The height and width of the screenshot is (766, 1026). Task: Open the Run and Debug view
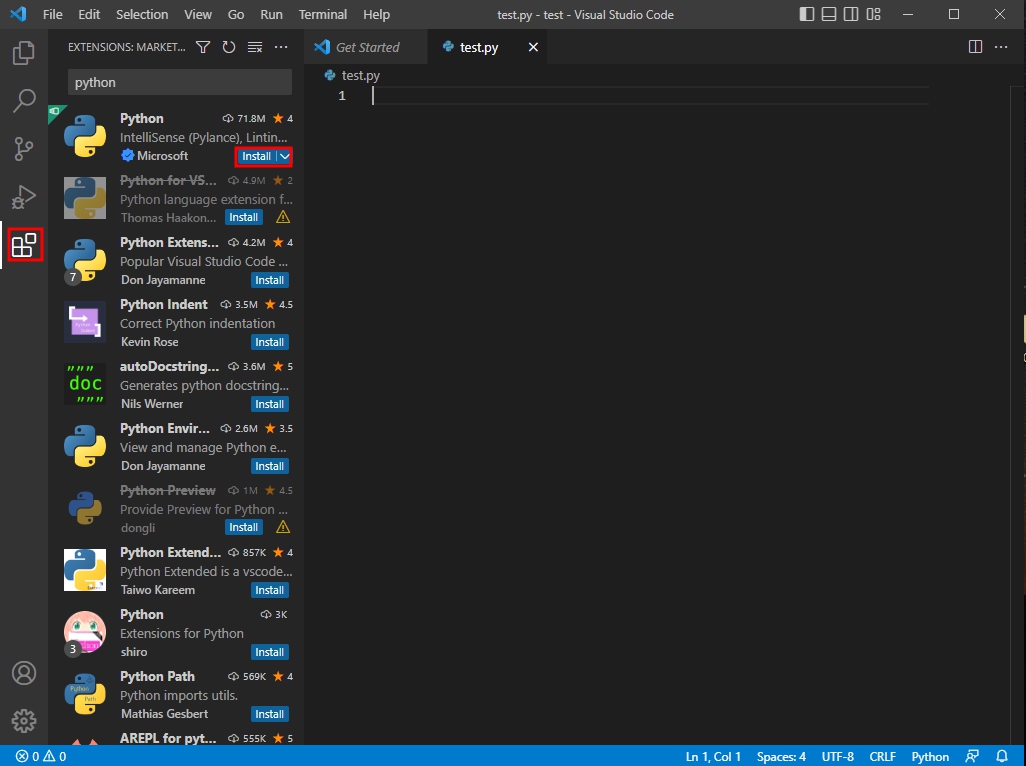(24, 197)
